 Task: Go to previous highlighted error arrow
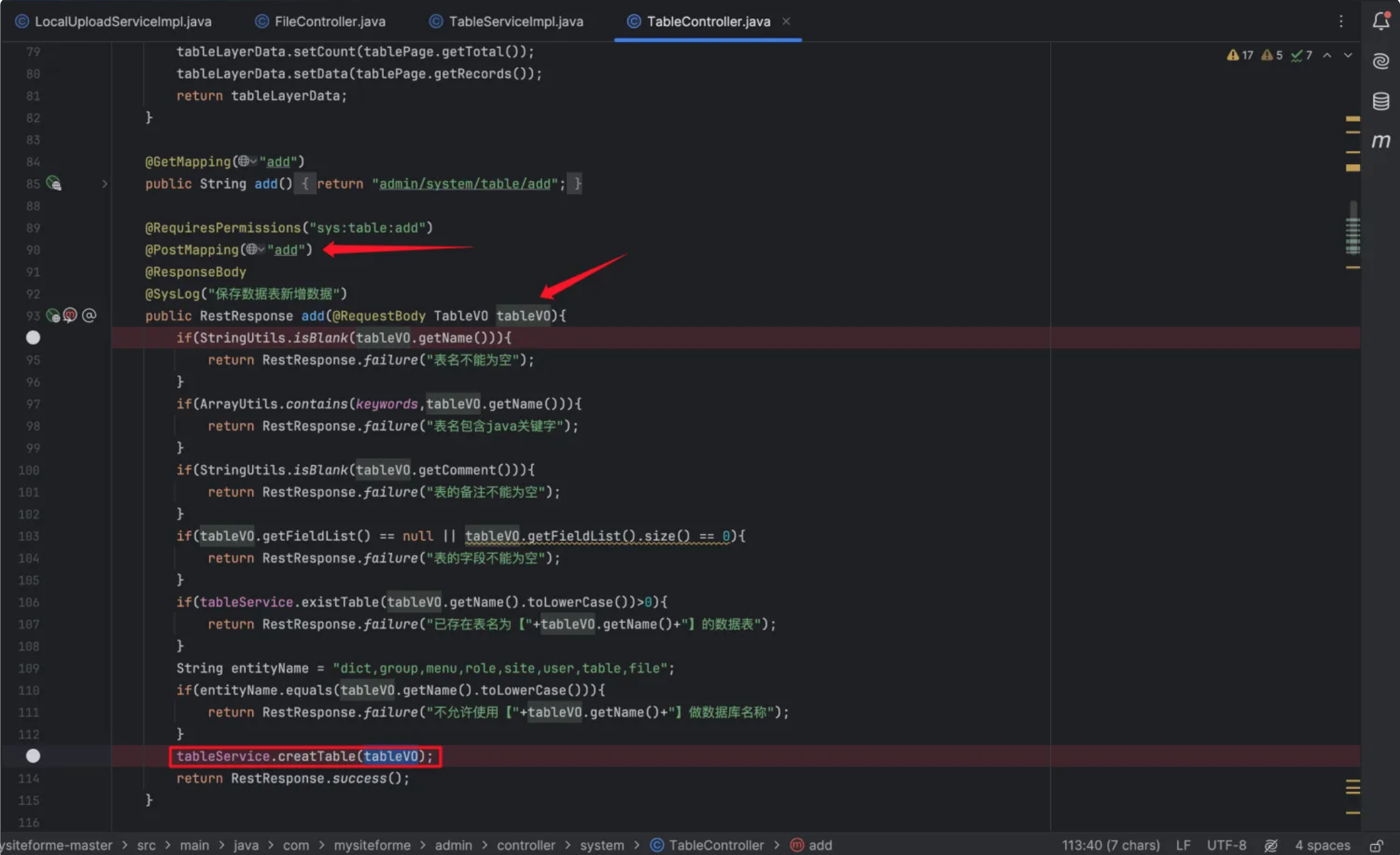coord(1327,55)
